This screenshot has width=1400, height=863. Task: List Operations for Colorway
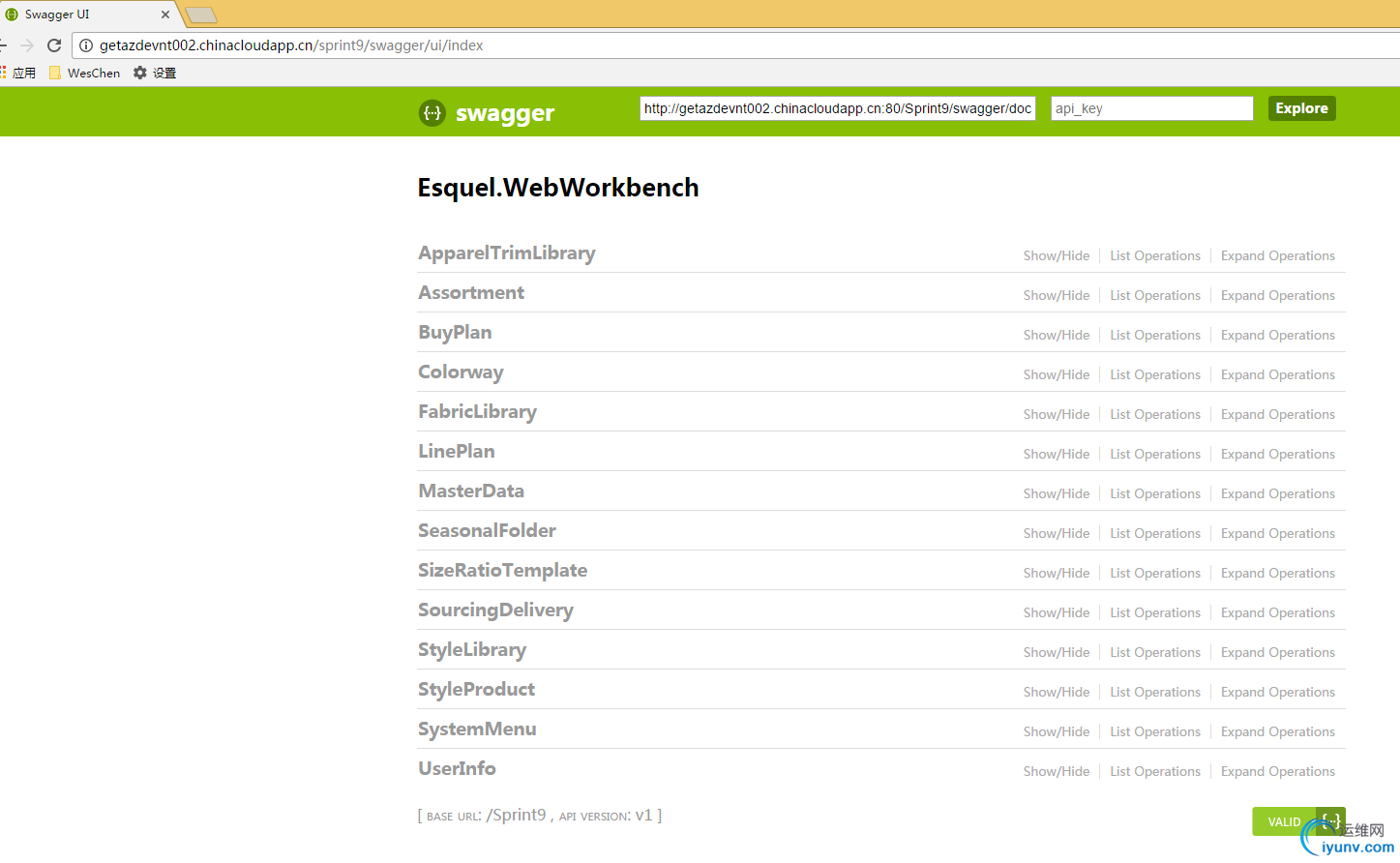[1155, 374]
